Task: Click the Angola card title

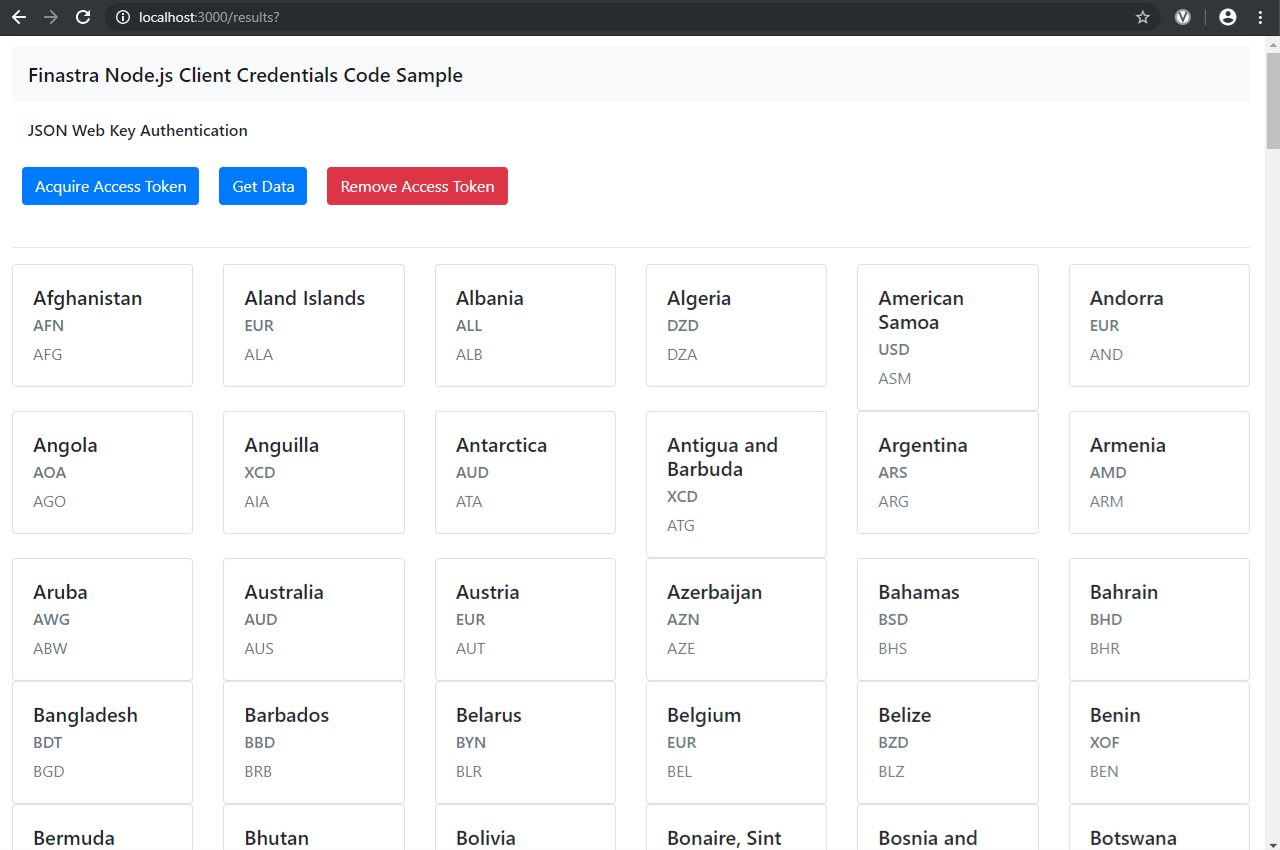Action: tap(65, 445)
